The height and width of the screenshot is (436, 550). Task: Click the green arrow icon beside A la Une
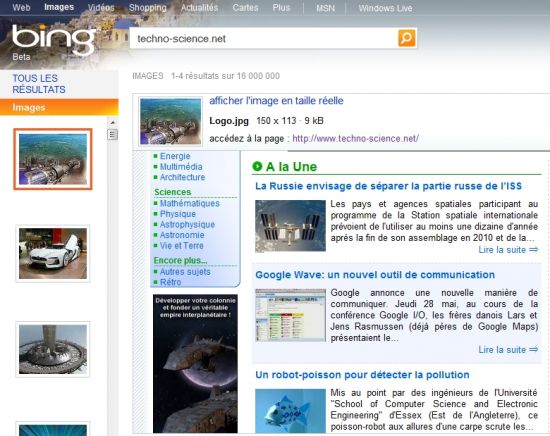(257, 166)
